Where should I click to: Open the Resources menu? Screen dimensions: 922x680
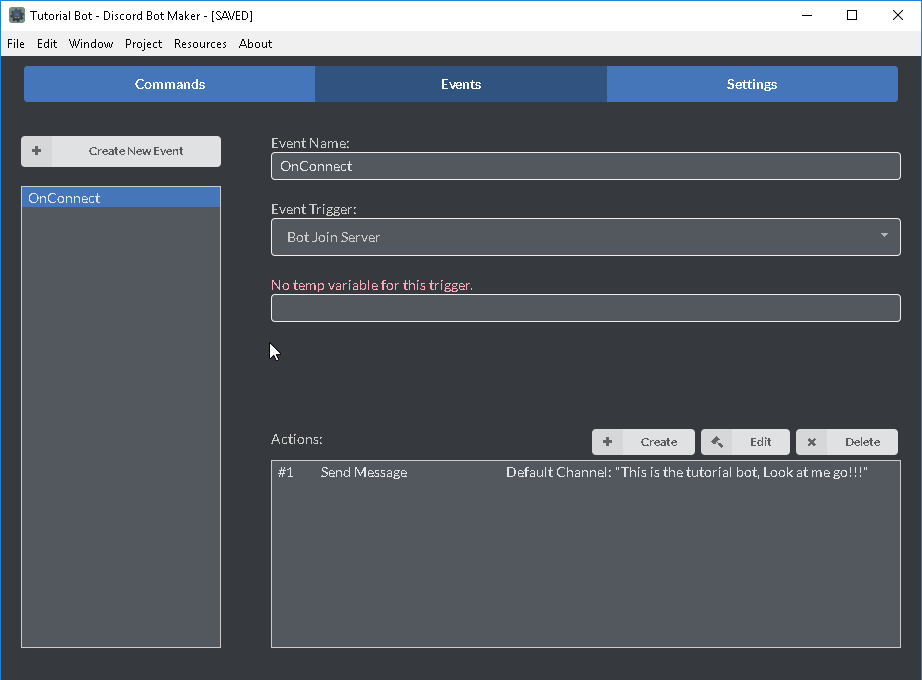coord(200,44)
